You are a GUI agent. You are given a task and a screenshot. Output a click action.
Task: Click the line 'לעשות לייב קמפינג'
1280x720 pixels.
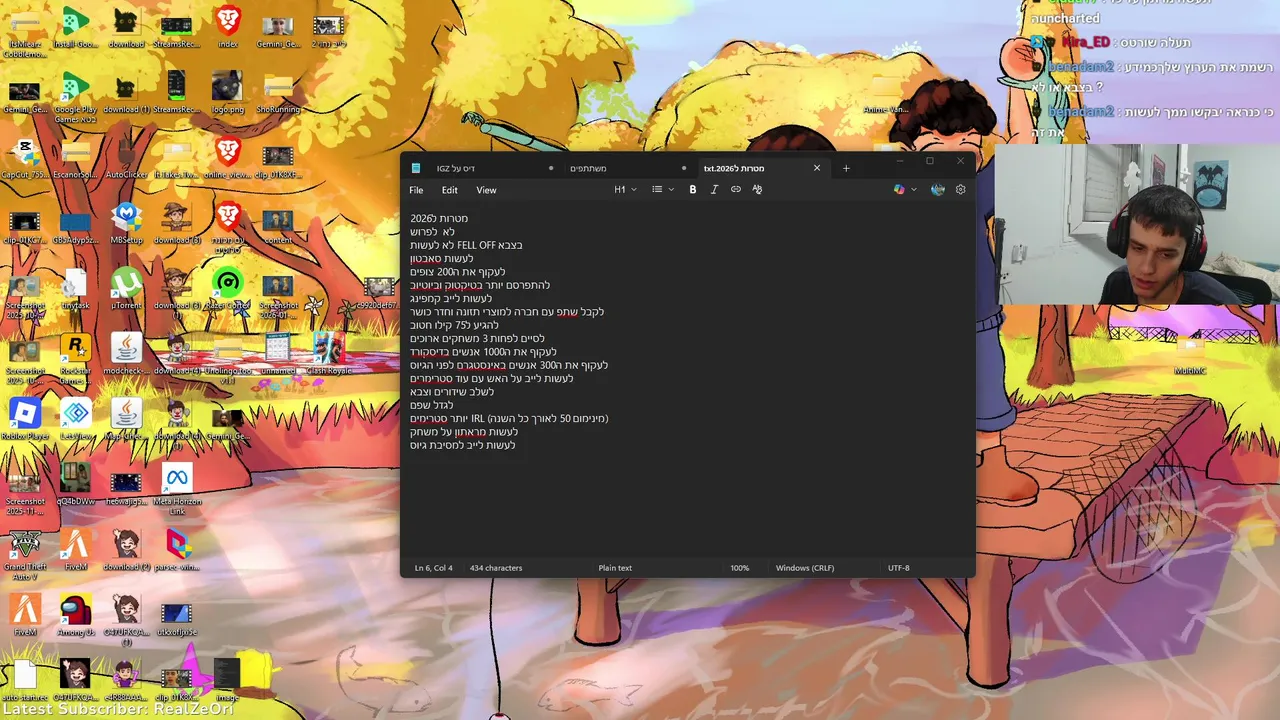(x=451, y=298)
